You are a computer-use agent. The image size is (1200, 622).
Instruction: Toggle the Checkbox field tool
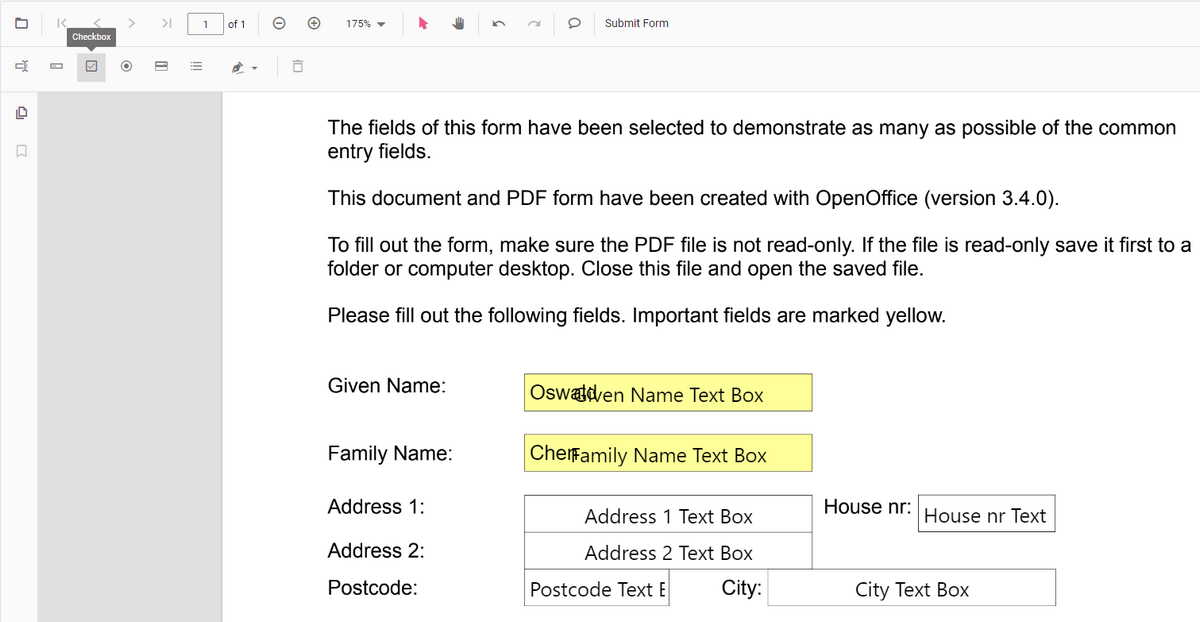click(x=90, y=66)
